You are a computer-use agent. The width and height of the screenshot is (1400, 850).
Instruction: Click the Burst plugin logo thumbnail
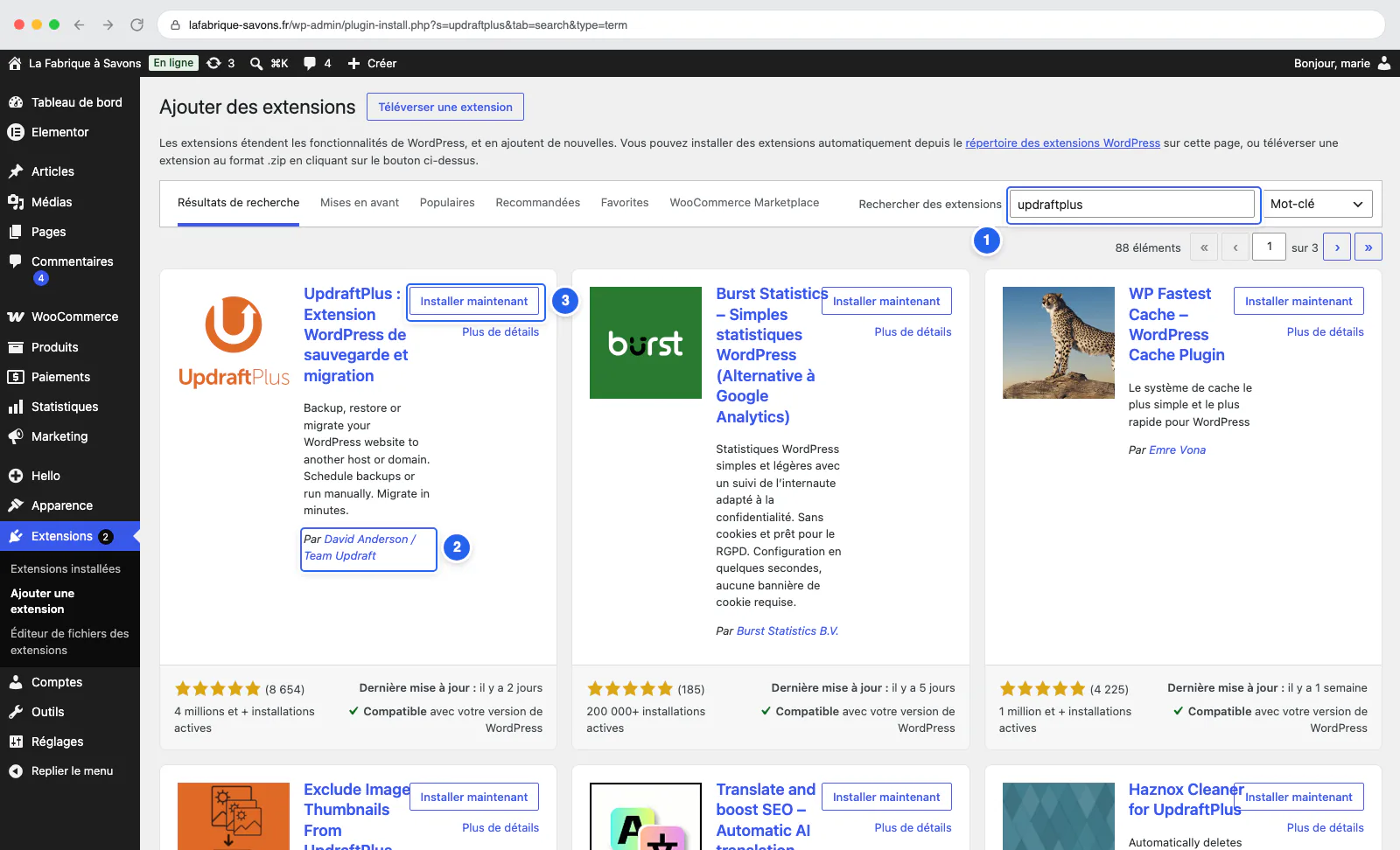point(646,343)
